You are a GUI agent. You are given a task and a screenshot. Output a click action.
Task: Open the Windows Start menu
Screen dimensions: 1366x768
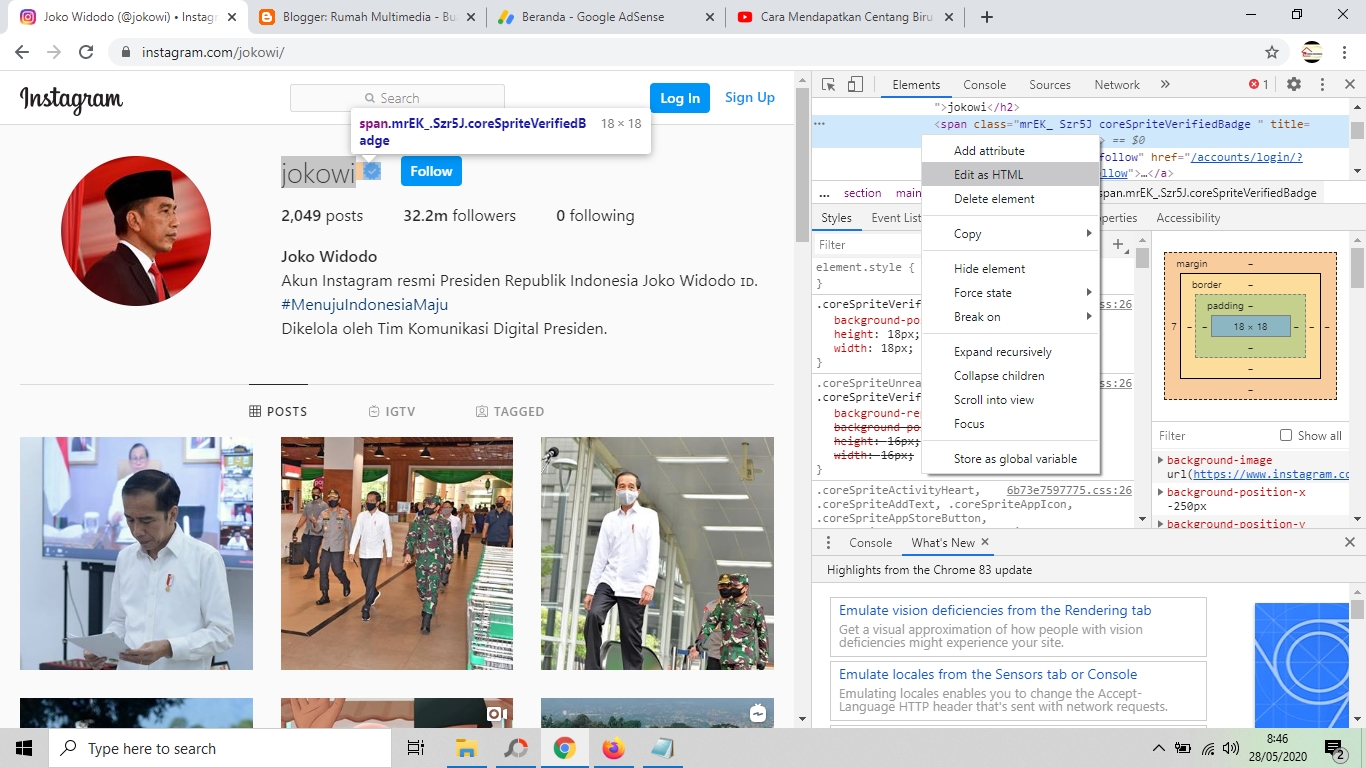(x=24, y=748)
